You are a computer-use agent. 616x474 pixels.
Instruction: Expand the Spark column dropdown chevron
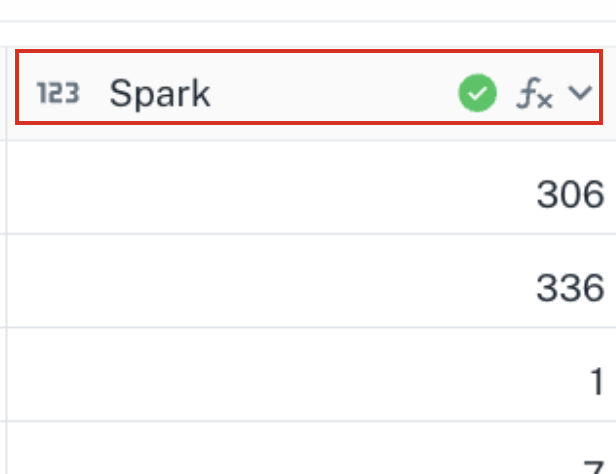580,93
